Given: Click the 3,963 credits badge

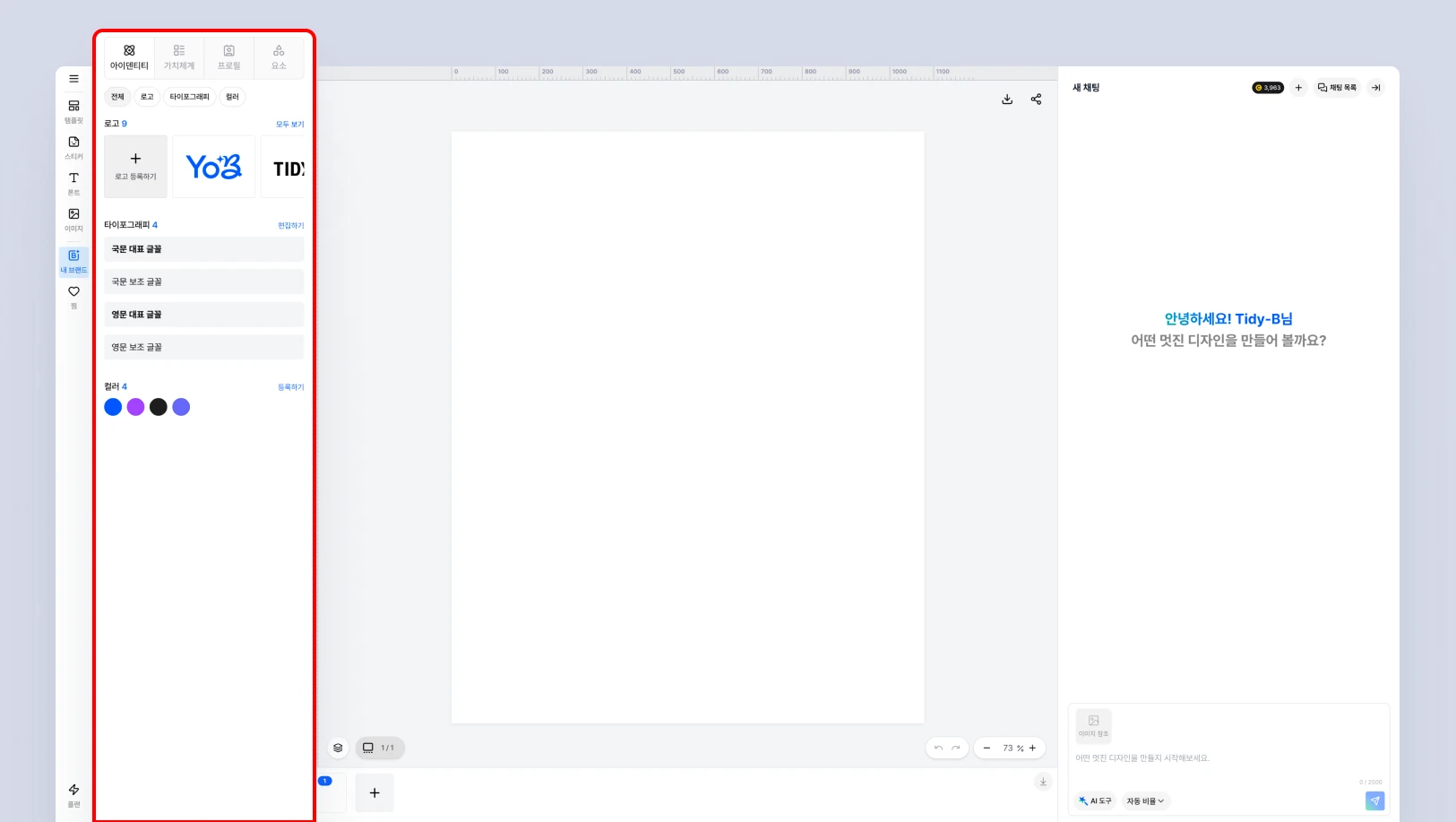Looking at the screenshot, I should (1268, 88).
